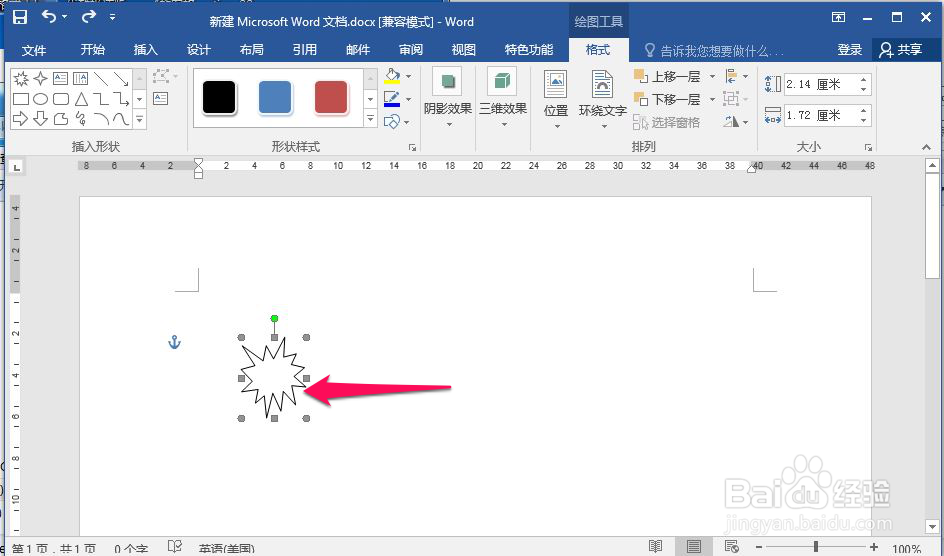Open the 文件 File tab

point(34,50)
